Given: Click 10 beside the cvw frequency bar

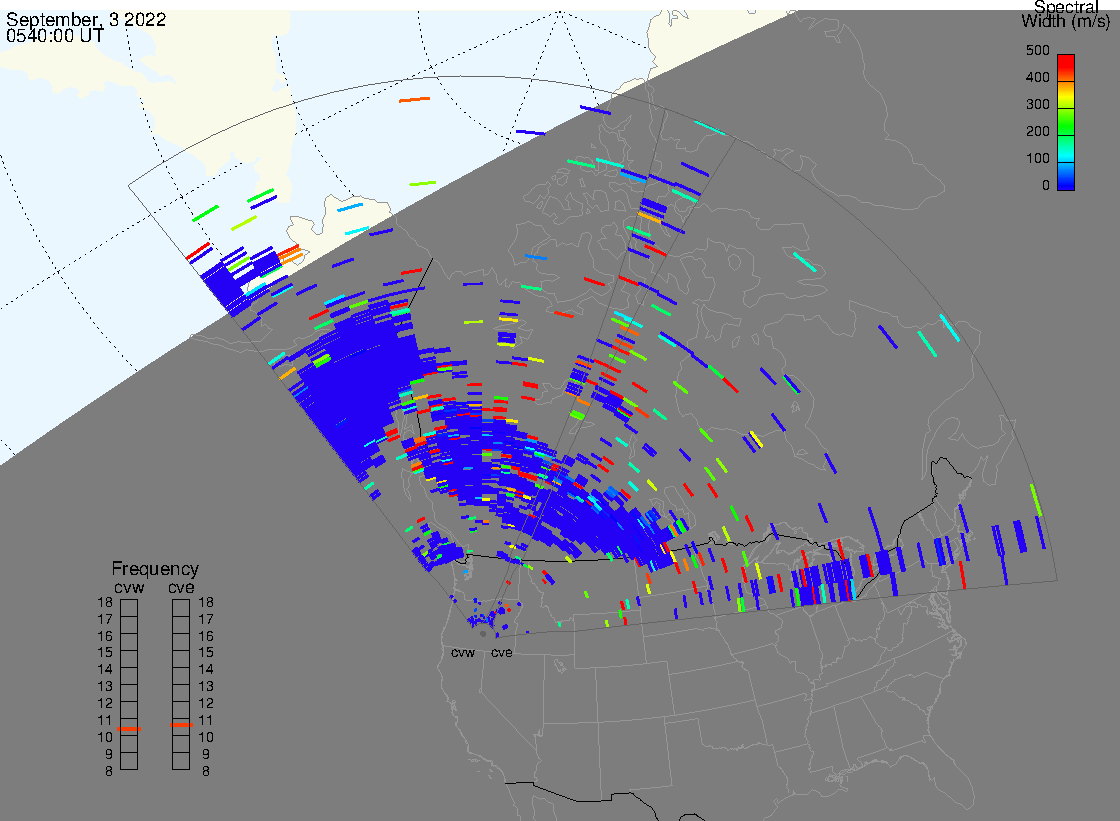Looking at the screenshot, I should coord(105,737).
